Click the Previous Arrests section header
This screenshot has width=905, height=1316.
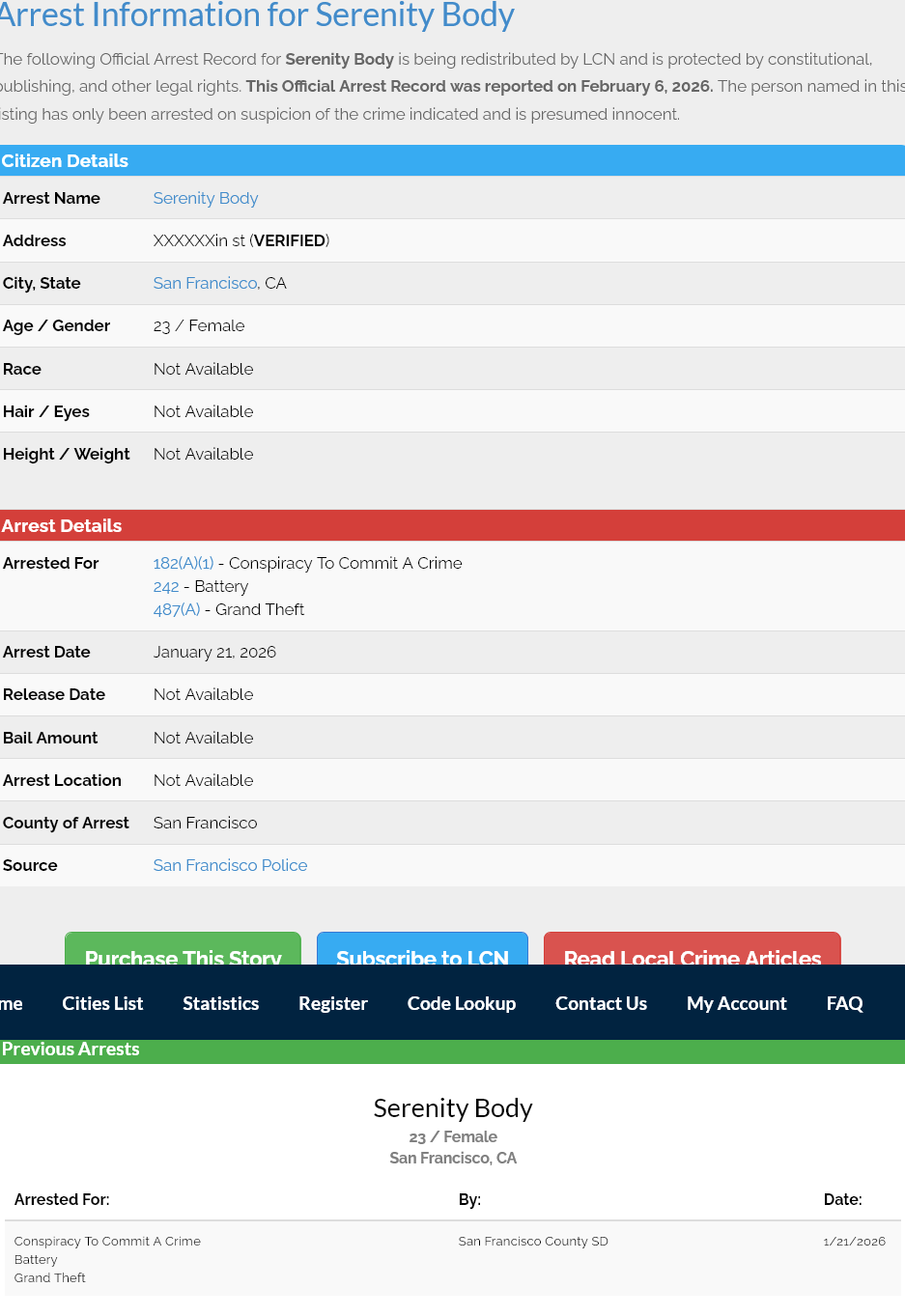coord(71,1050)
